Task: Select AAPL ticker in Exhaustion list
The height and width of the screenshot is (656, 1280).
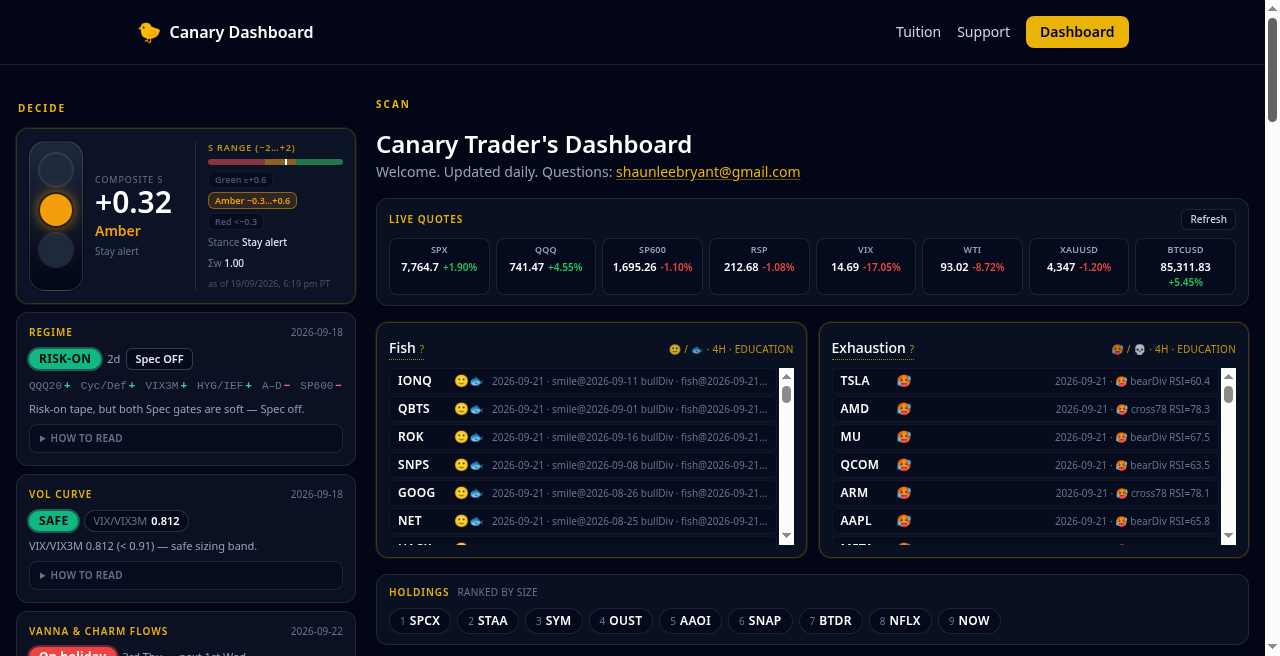Action: tap(856, 521)
